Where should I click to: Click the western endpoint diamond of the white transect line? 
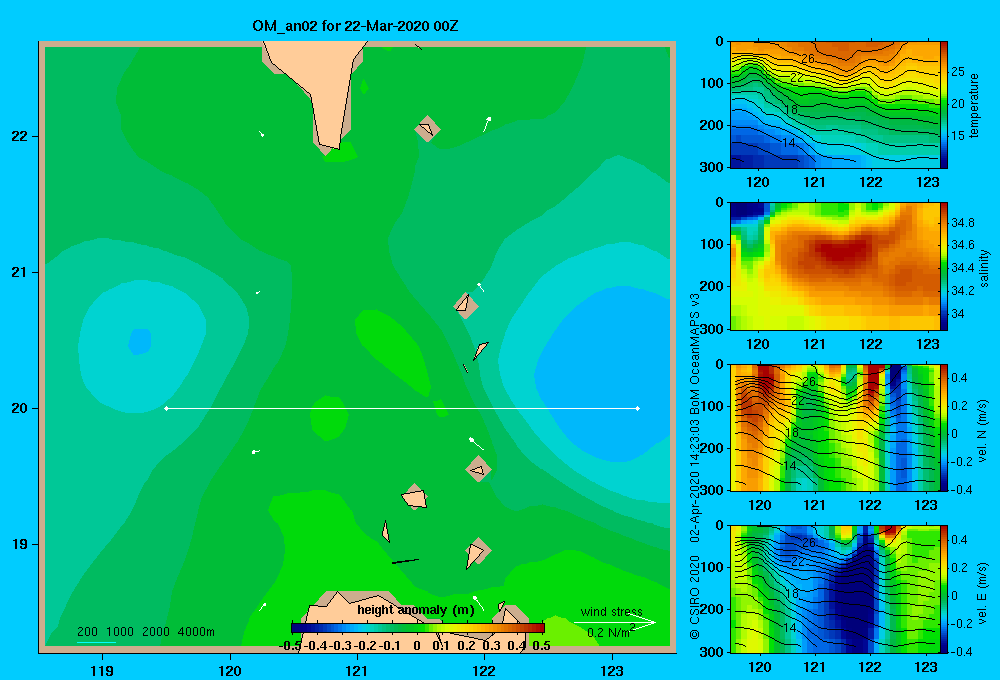[x=166, y=408]
